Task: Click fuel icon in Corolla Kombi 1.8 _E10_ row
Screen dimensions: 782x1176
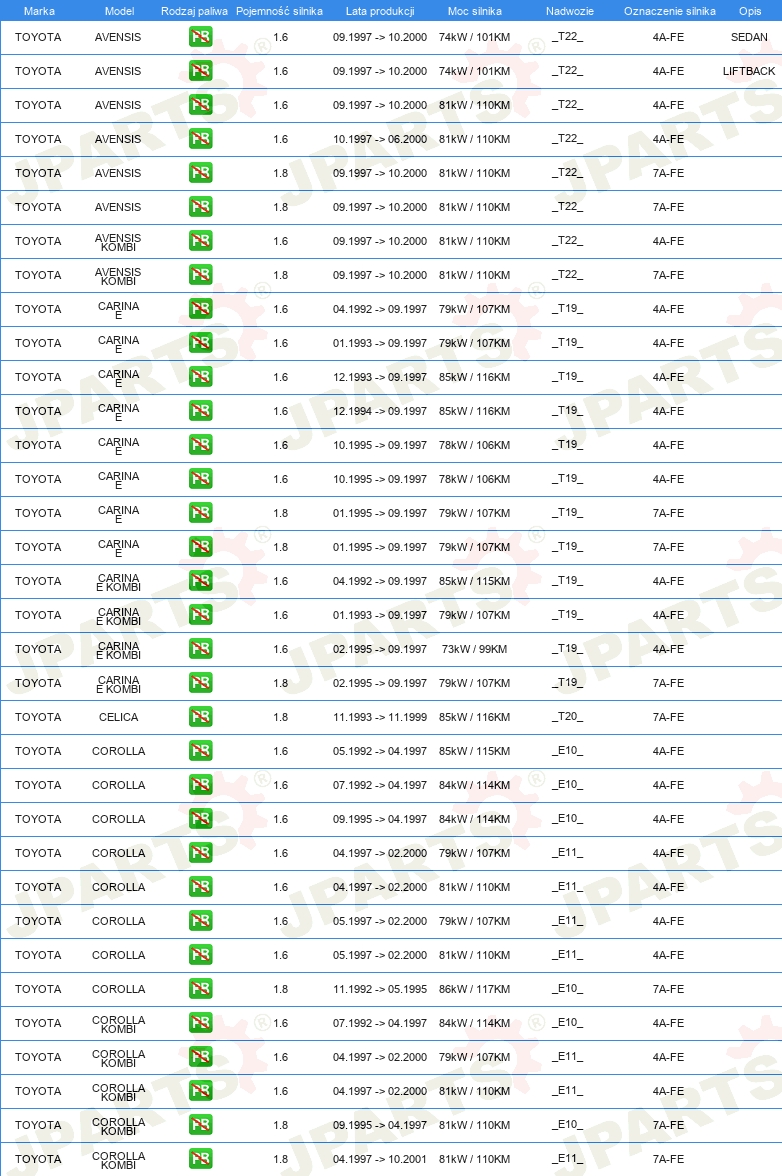Action: click(x=200, y=1125)
